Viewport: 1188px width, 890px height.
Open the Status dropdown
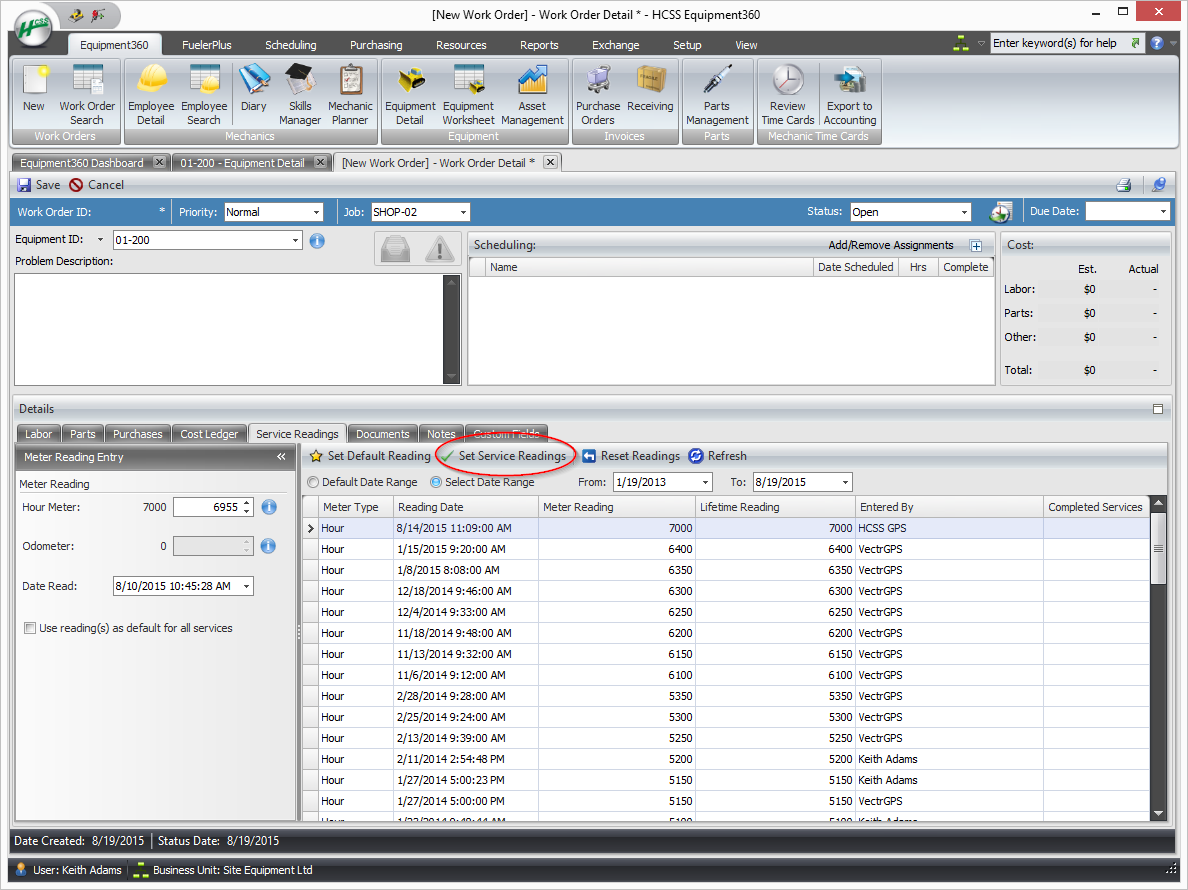pyautogui.click(x=964, y=212)
